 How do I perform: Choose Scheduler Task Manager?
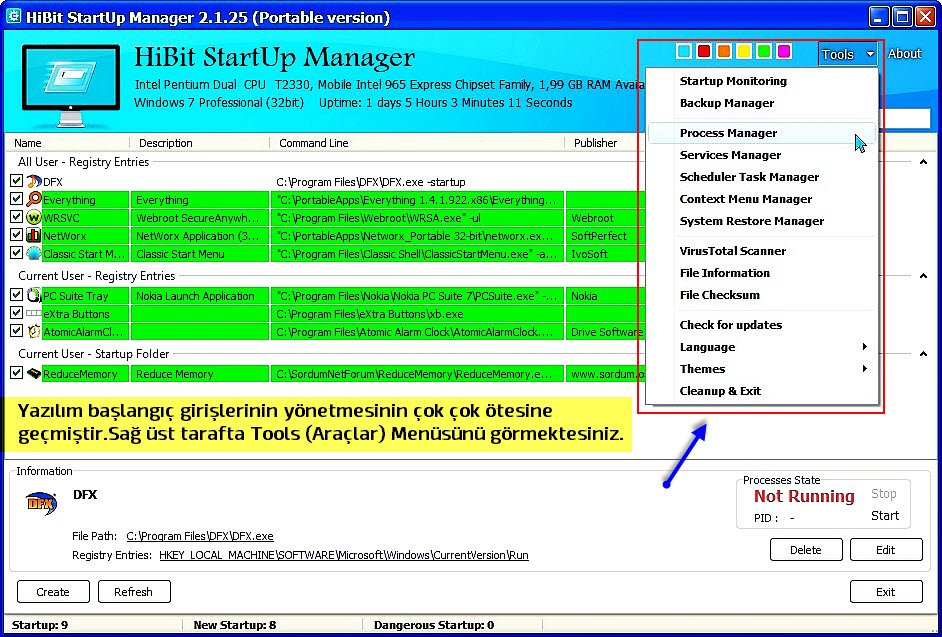(x=761, y=177)
